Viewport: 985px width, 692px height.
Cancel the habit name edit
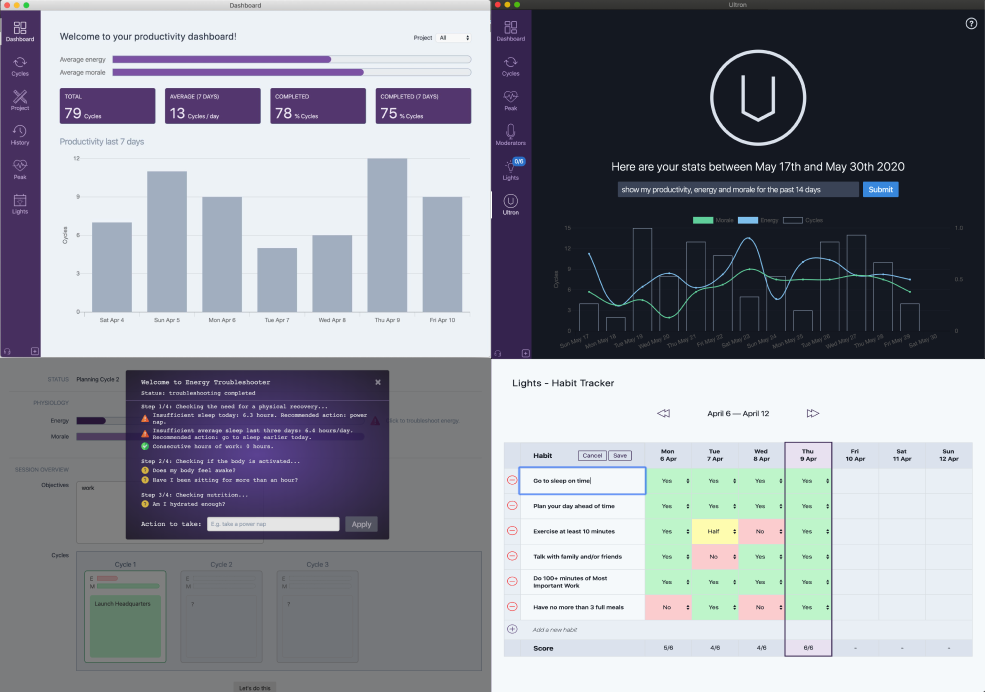pos(592,456)
